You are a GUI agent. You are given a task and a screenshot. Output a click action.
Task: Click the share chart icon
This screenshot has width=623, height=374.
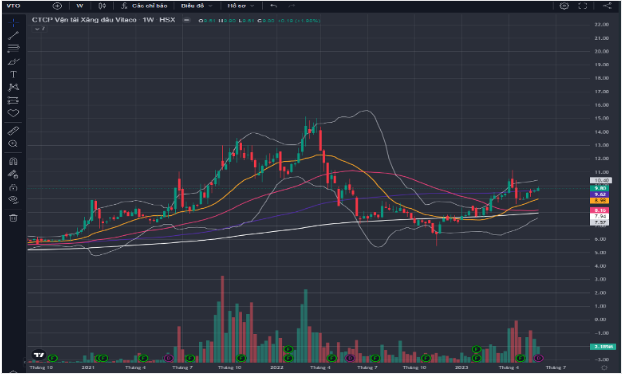pyautogui.click(x=608, y=6)
